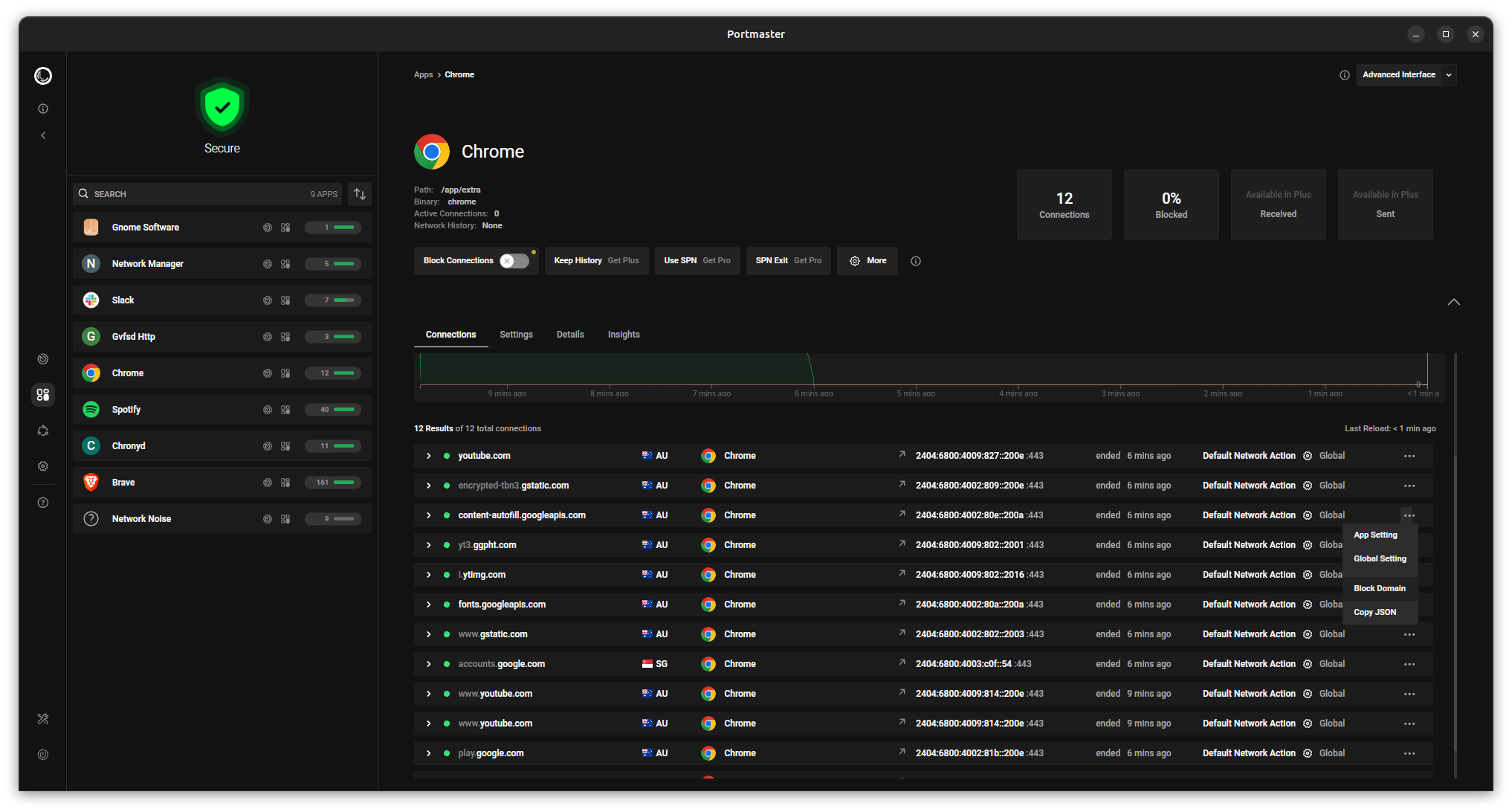Image resolution: width=1512 pixels, height=812 pixels.
Task: Expand the accounts.google.com connection row
Action: [x=429, y=664]
